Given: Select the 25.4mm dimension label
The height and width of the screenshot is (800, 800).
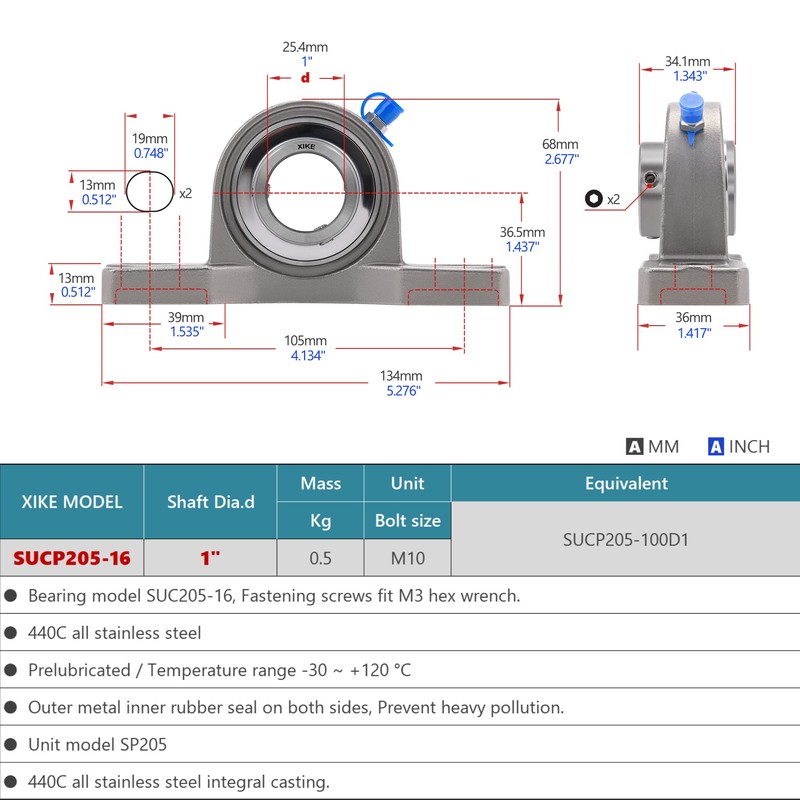Looking at the screenshot, I should [x=305, y=47].
